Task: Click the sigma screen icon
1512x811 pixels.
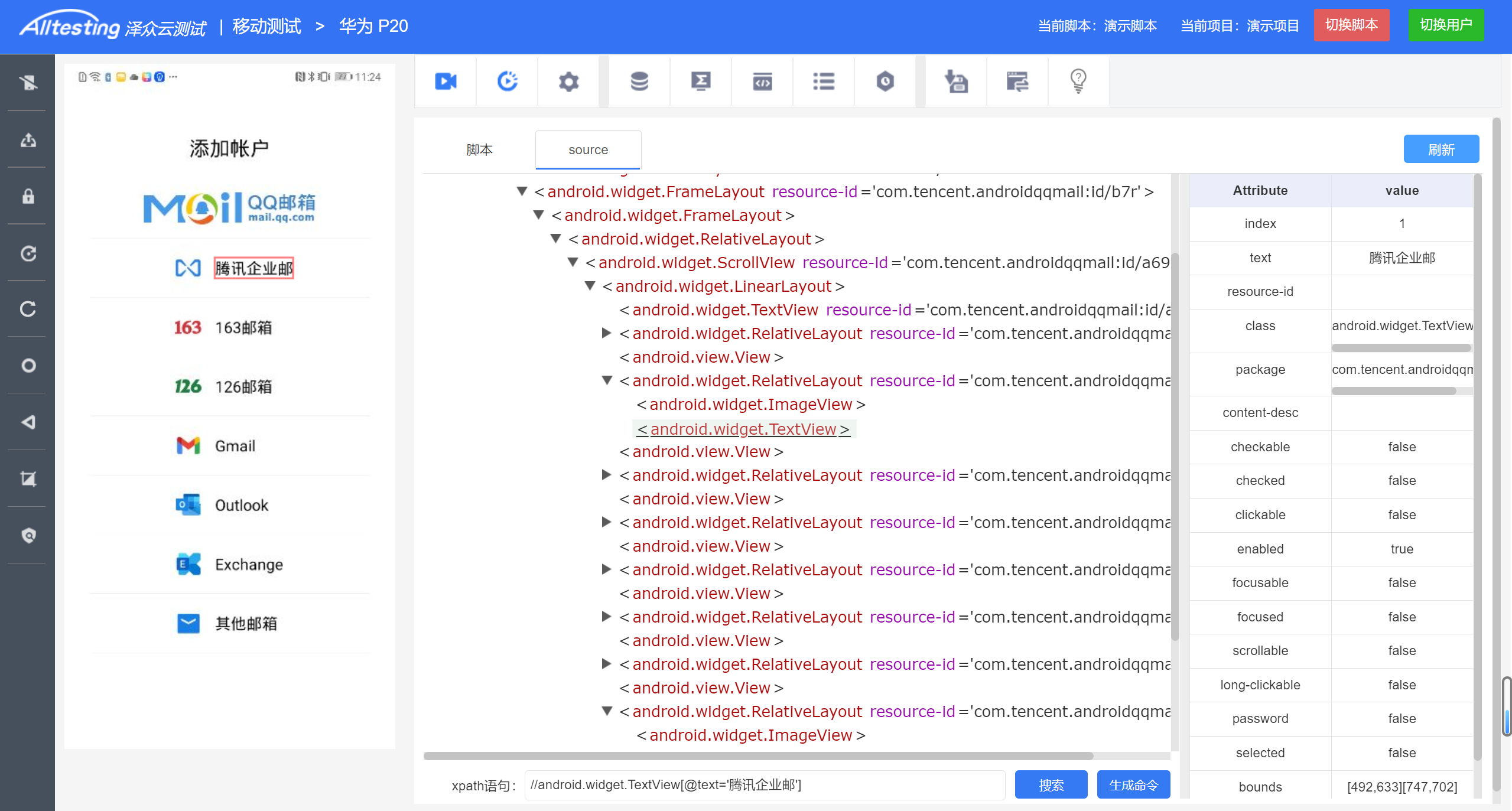Action: click(x=701, y=81)
